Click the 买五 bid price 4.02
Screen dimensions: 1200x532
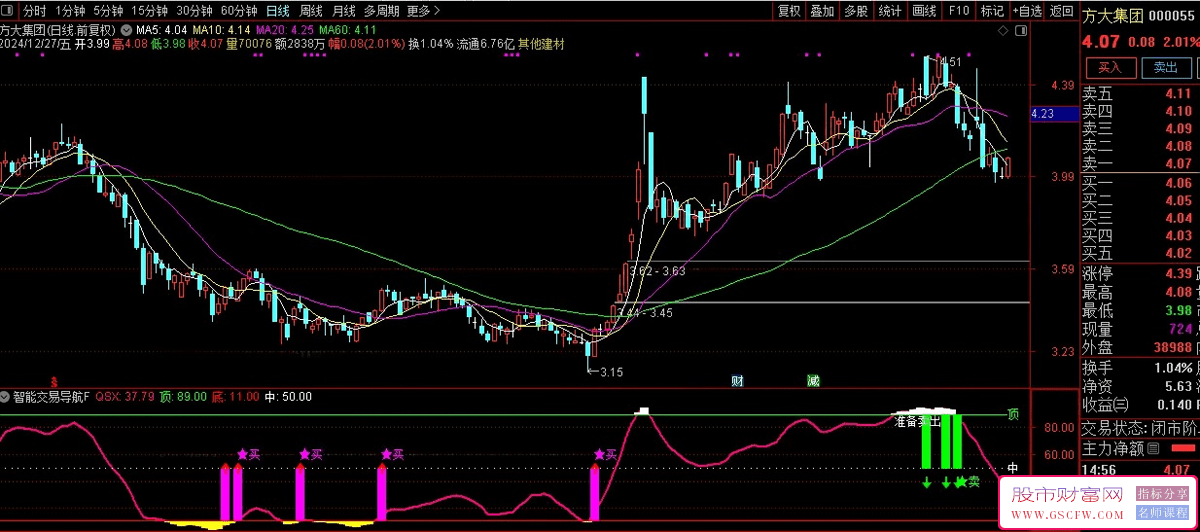pos(1178,254)
